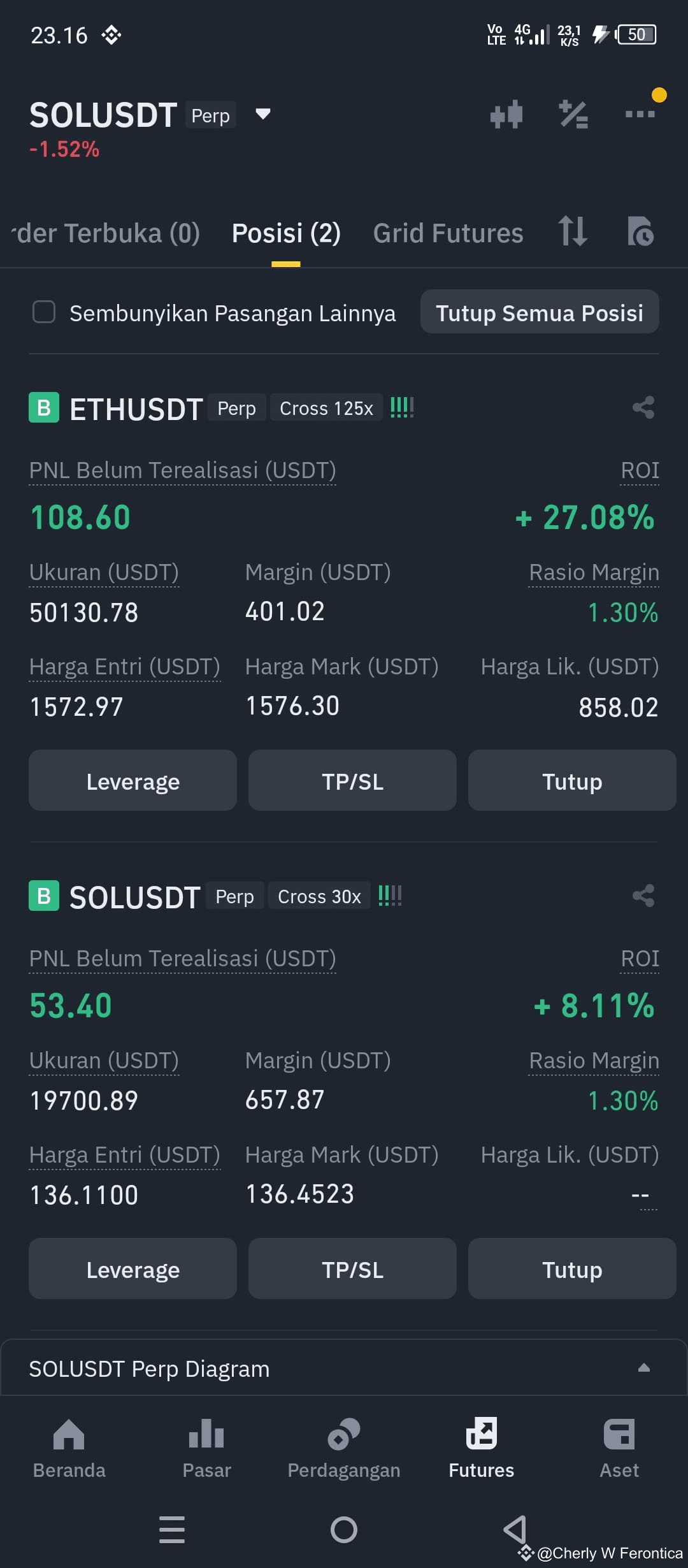Tap Leverage button for SOLUSDT position
Screen dimensions: 688x1568
(x=133, y=1269)
